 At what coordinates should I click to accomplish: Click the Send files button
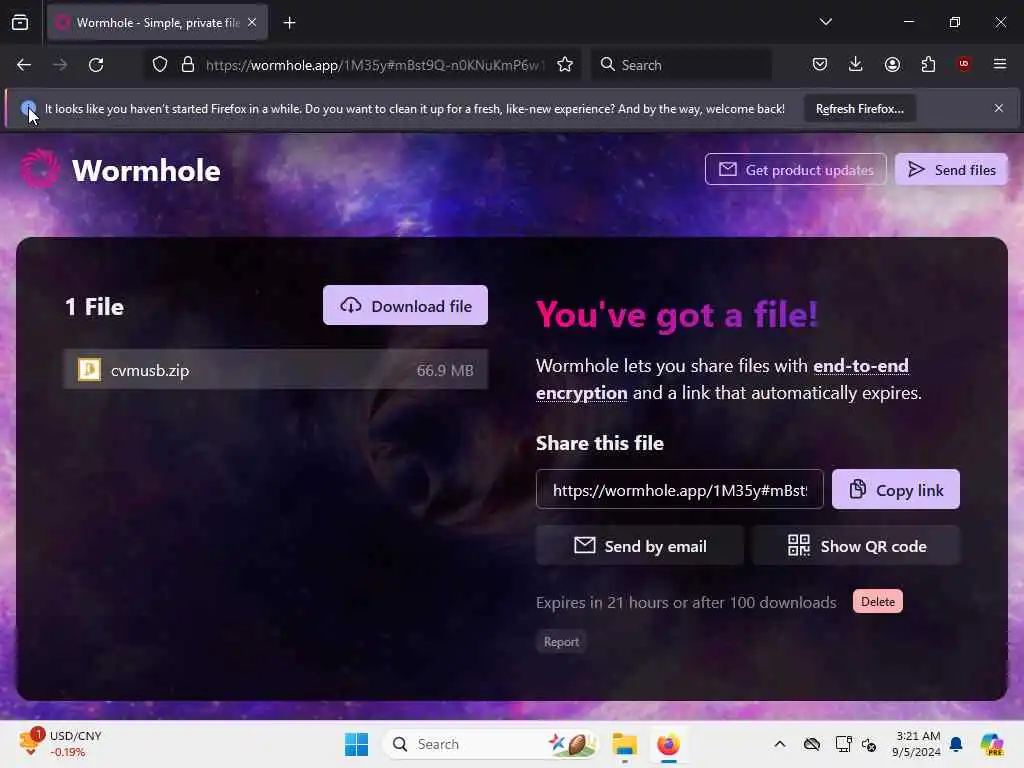coord(952,170)
